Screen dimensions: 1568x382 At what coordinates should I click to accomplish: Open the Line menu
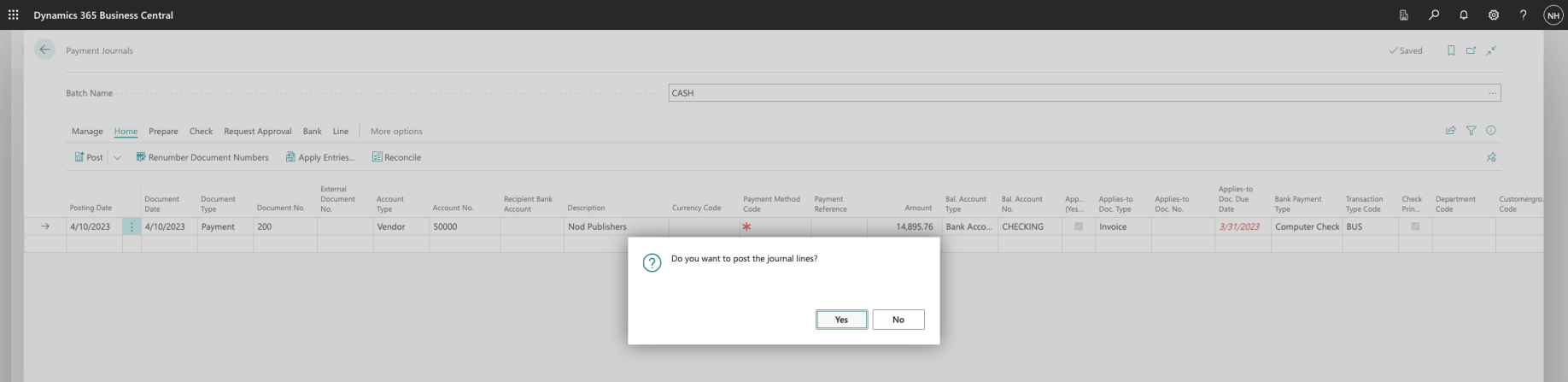341,132
